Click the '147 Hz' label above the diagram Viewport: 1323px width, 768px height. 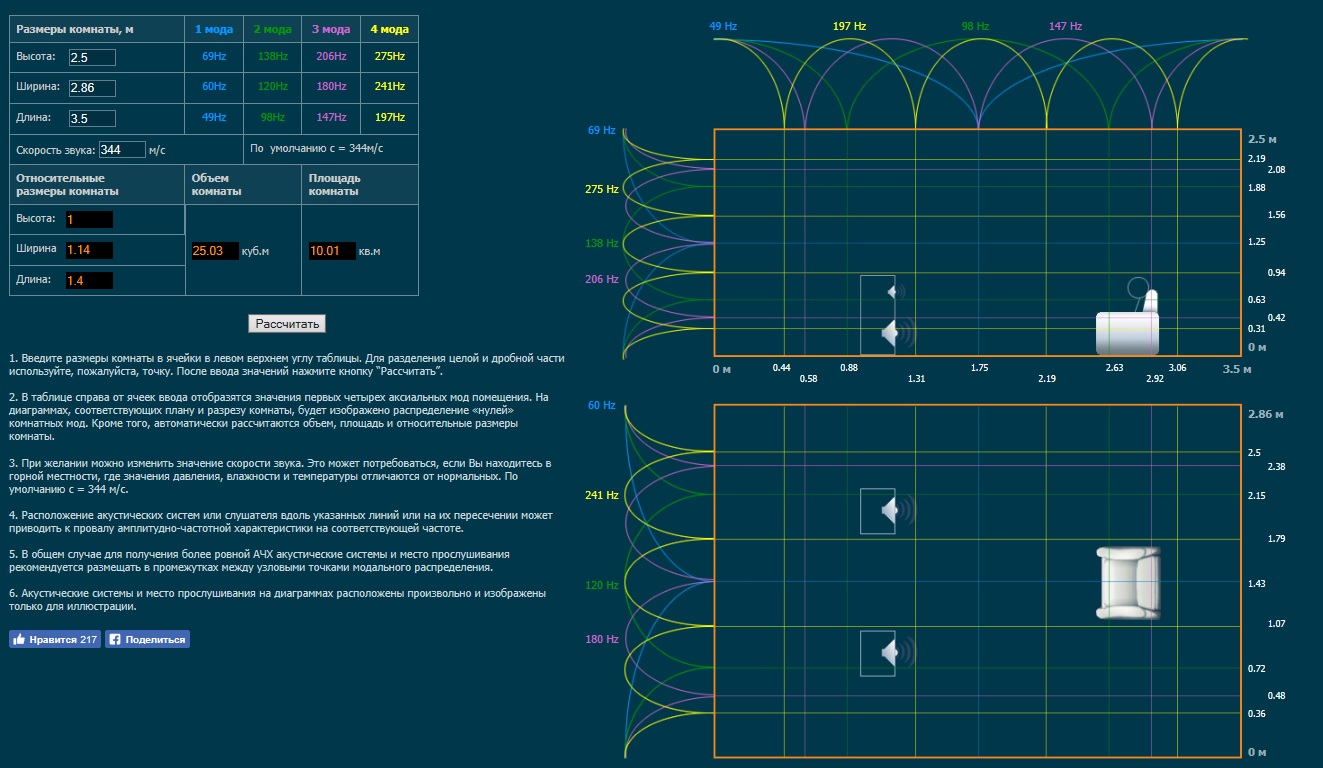pos(1065,26)
